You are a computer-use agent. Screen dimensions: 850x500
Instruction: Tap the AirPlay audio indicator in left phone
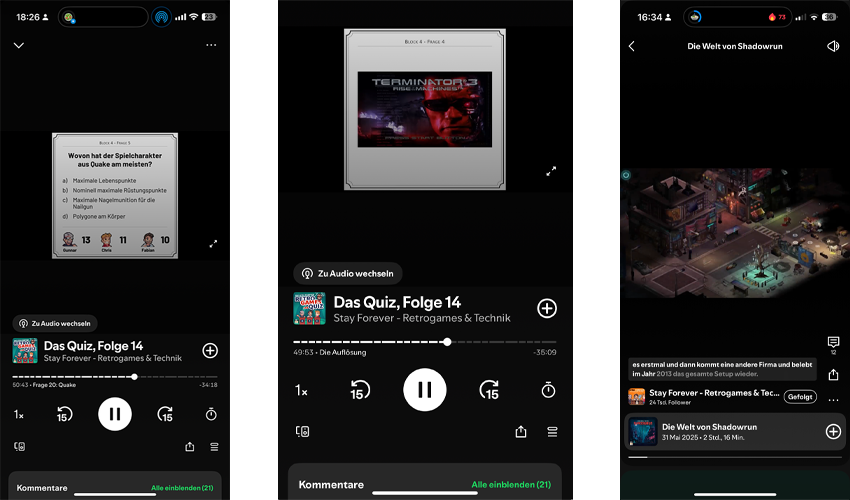coord(161,17)
